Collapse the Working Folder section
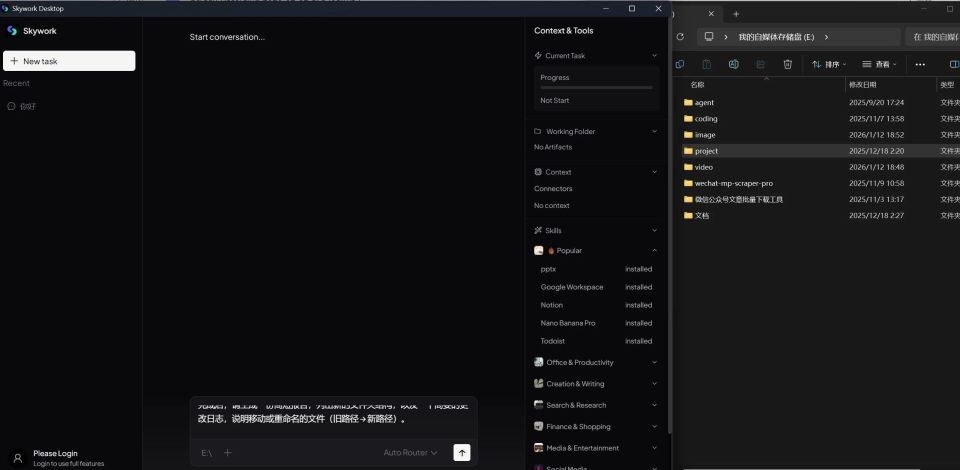 [654, 132]
